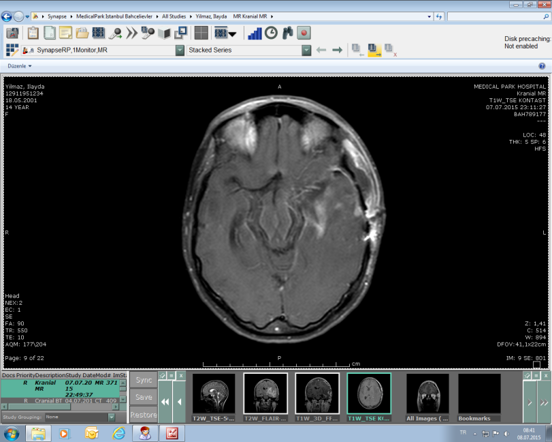Screen dimensions: 552x442
Task: Click the pin icon on left thumbnail panel
Action: click(162, 376)
